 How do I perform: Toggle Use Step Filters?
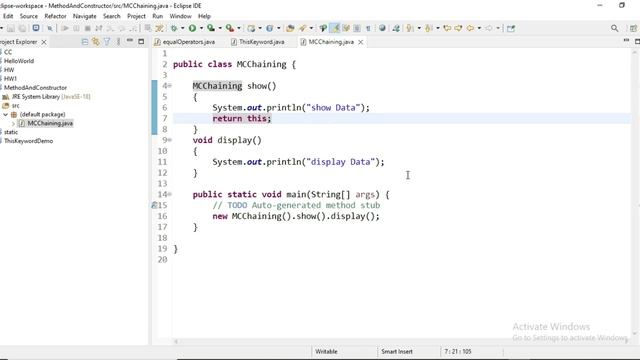coord(159,28)
